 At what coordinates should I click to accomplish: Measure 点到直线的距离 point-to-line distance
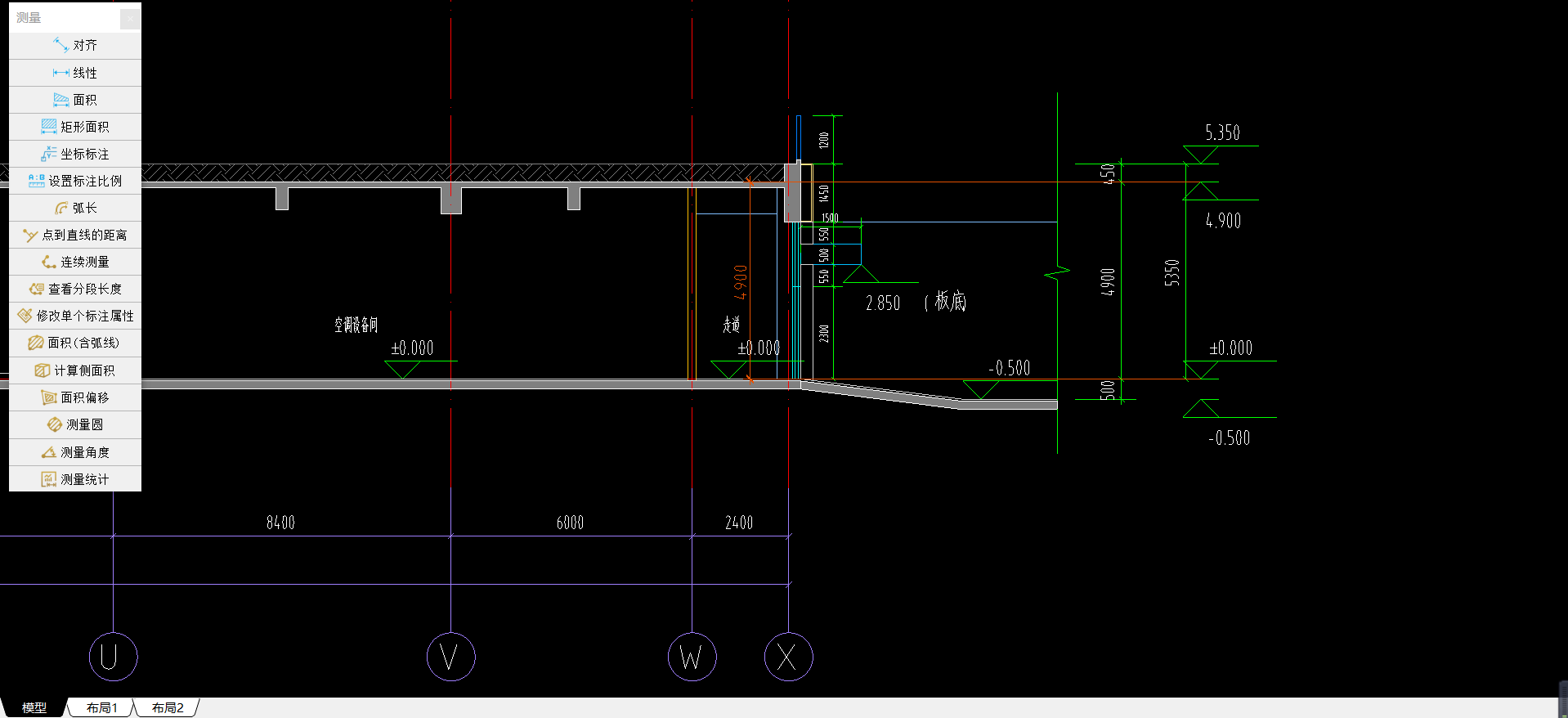(x=75, y=235)
